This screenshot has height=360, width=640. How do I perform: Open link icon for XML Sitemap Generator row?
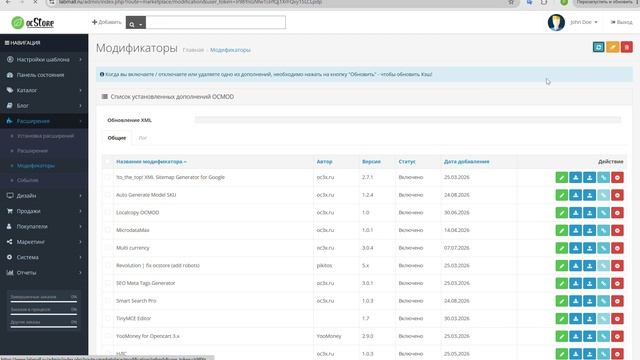[x=603, y=177]
